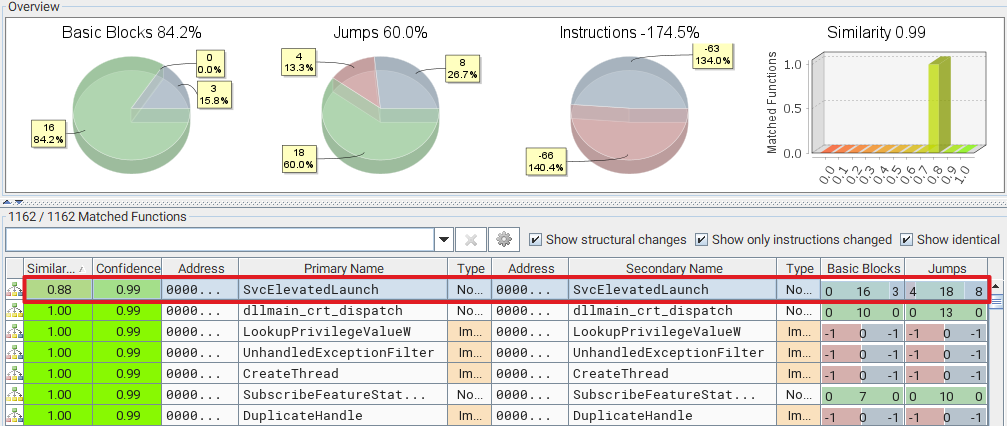1007x426 pixels.
Task: Click the Primary Name column header
Action: click(x=344, y=268)
